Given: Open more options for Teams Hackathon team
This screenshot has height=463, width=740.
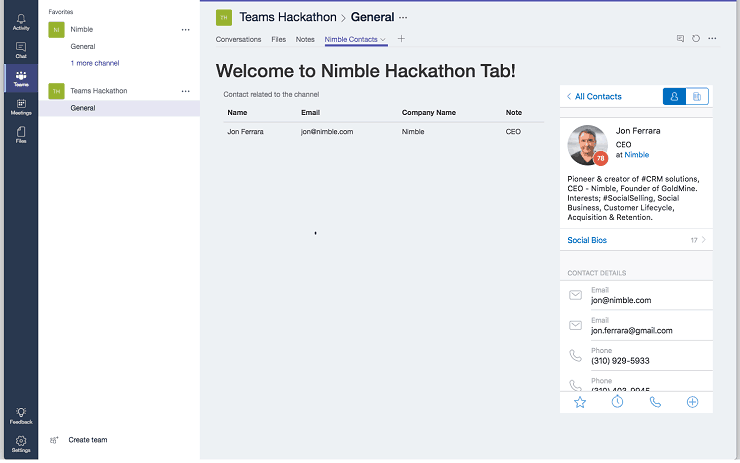Looking at the screenshot, I should [x=185, y=91].
